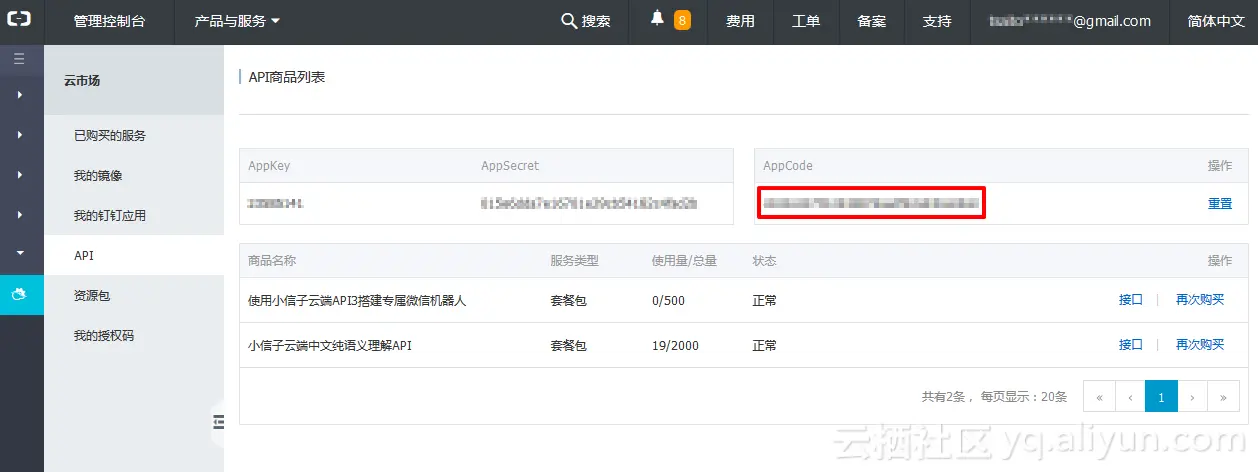Click the AppKey column header

pos(269,165)
